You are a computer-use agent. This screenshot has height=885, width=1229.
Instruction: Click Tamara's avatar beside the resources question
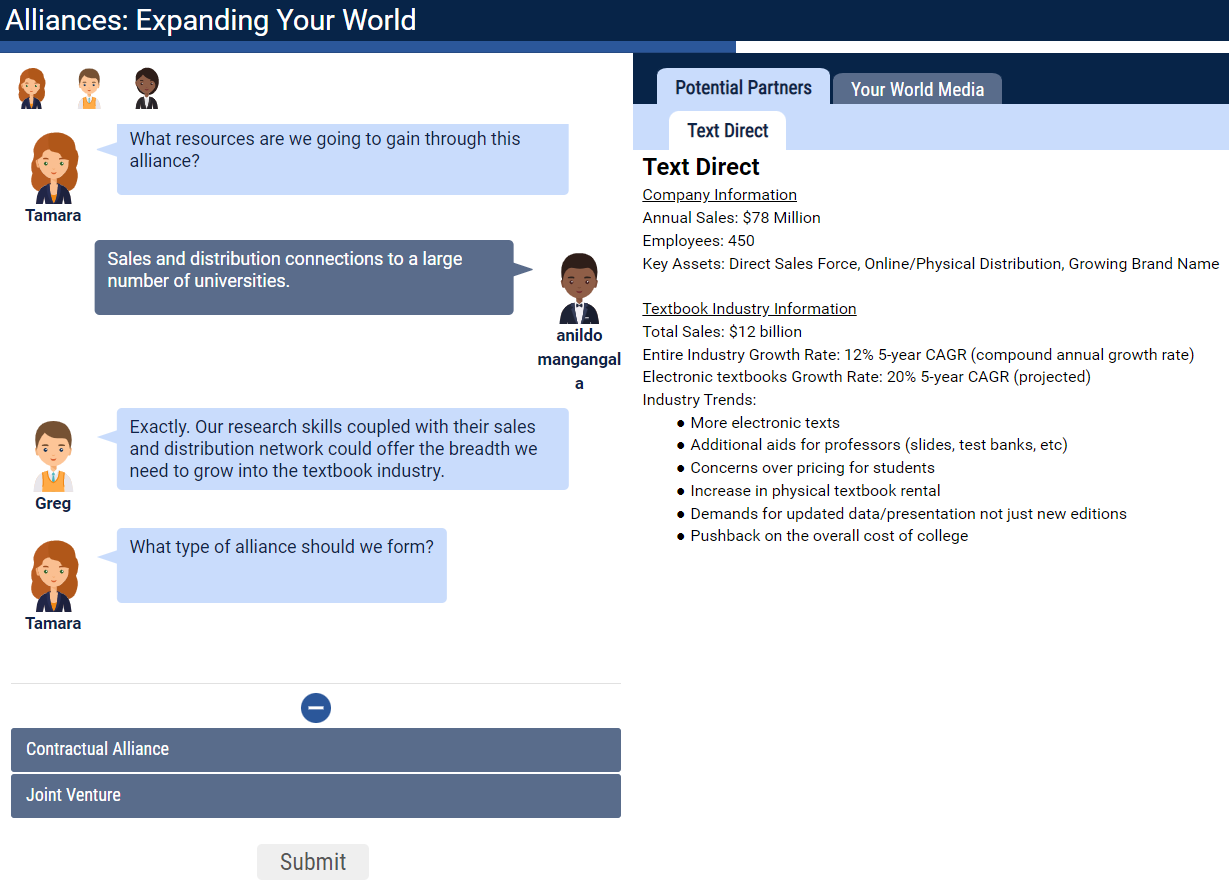click(x=54, y=168)
